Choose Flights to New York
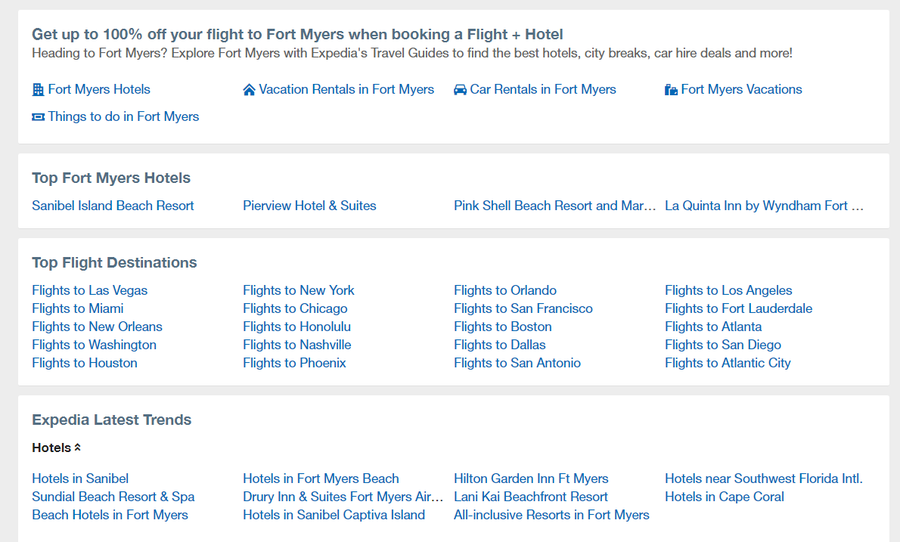900x542 pixels. click(298, 291)
